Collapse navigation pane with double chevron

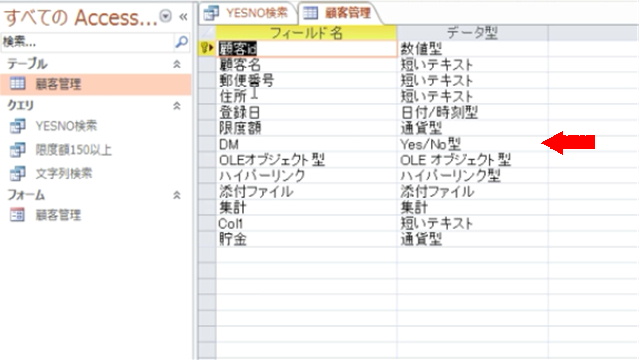coord(183,17)
